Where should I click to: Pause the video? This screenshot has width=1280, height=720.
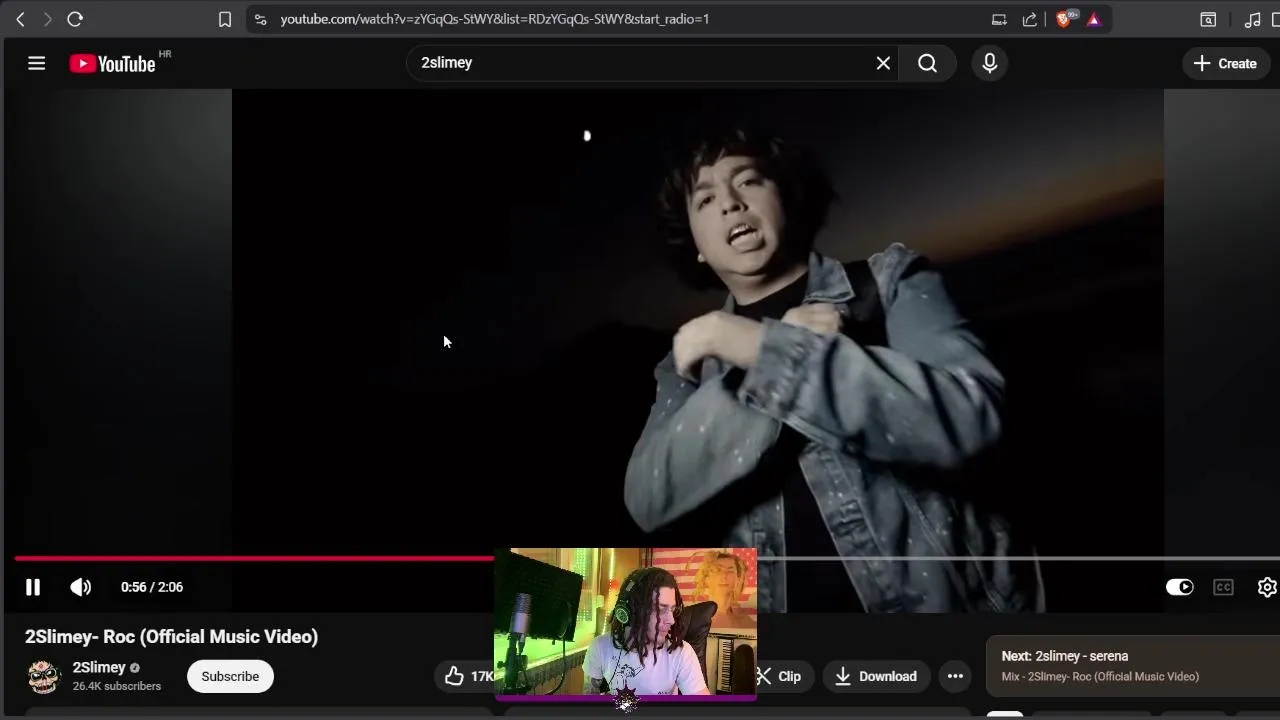32,587
